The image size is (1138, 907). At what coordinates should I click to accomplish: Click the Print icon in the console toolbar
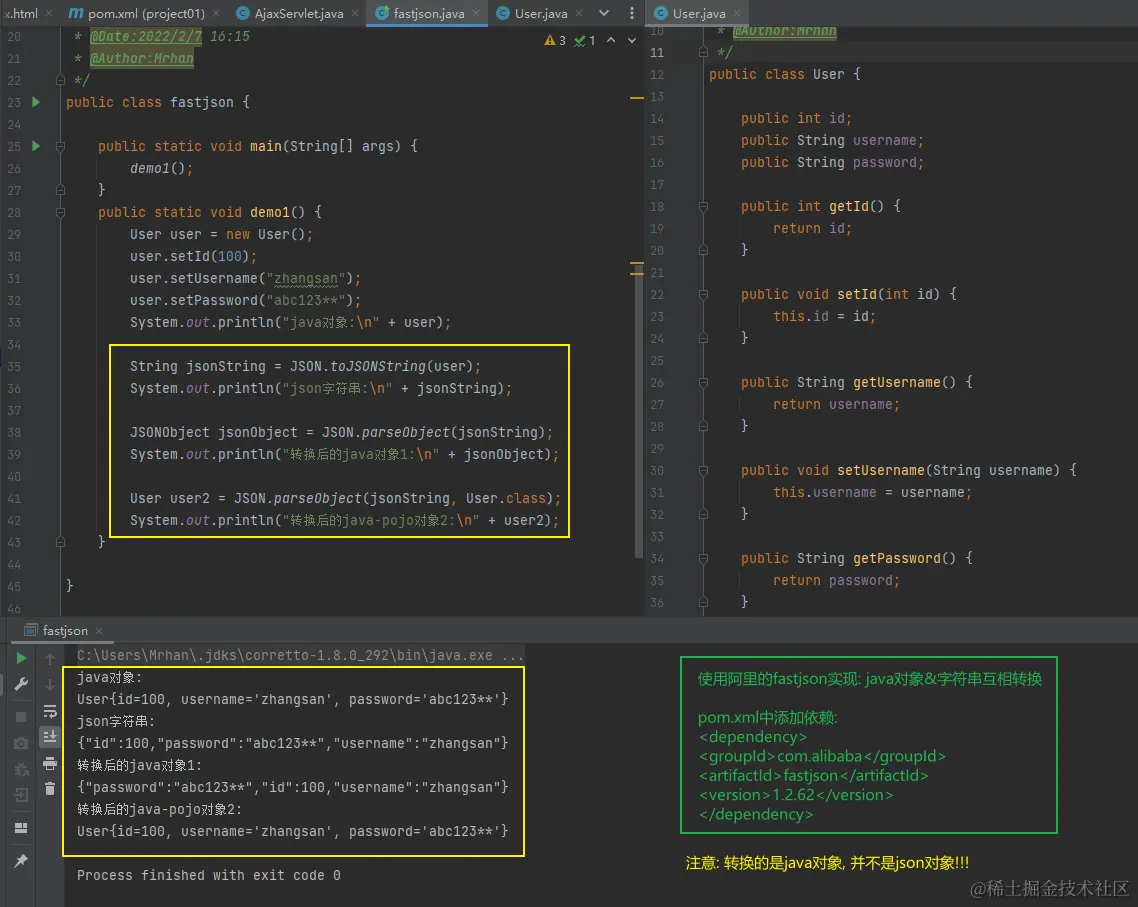click(x=49, y=763)
